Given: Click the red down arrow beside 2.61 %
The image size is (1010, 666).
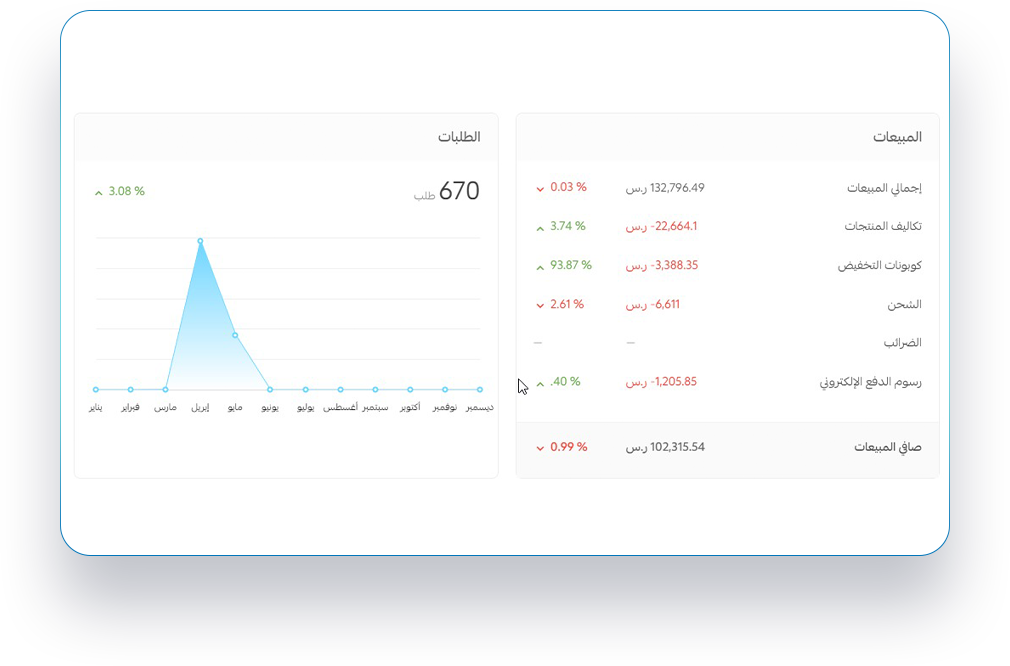Looking at the screenshot, I should [x=540, y=305].
